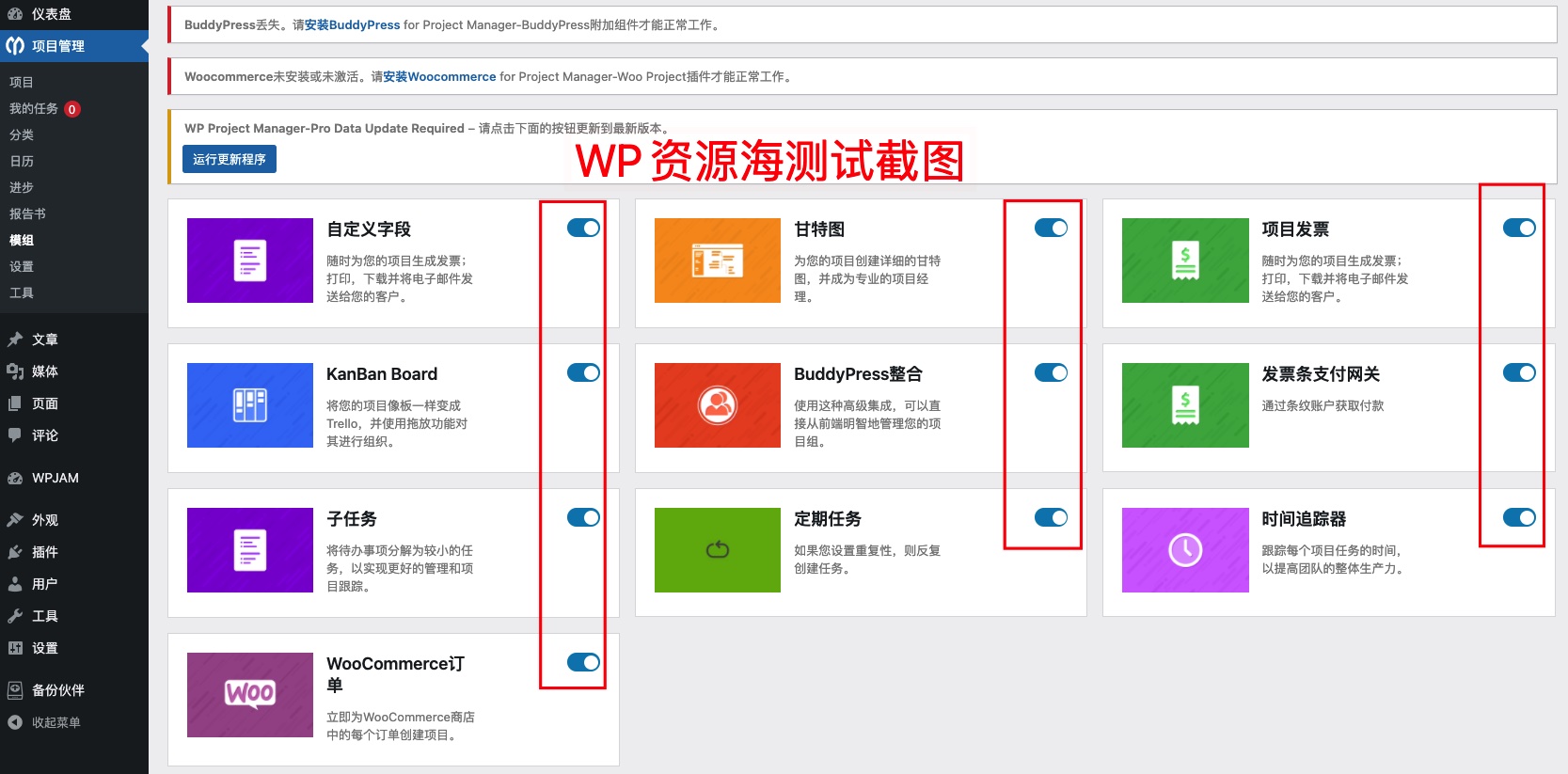Click the 安装Woocommerce link
The width and height of the screenshot is (1568, 774).
point(439,77)
